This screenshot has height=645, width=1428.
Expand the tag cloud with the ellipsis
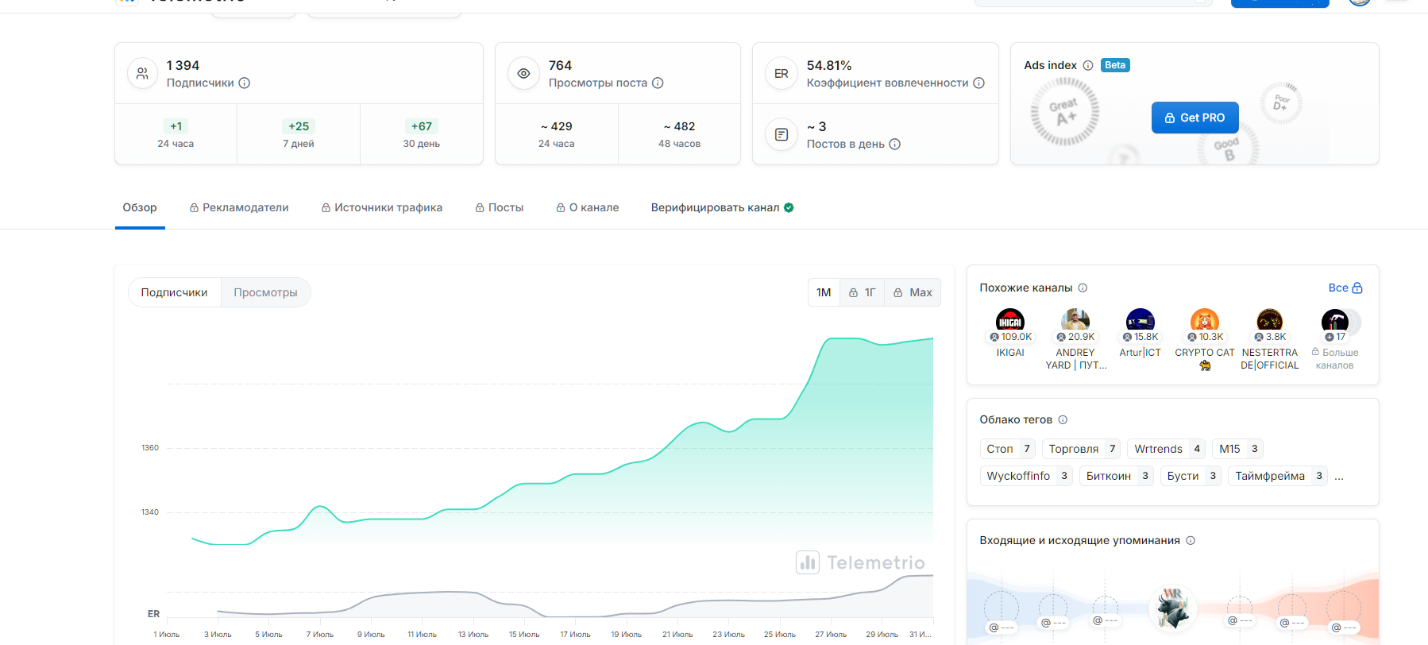1339,476
